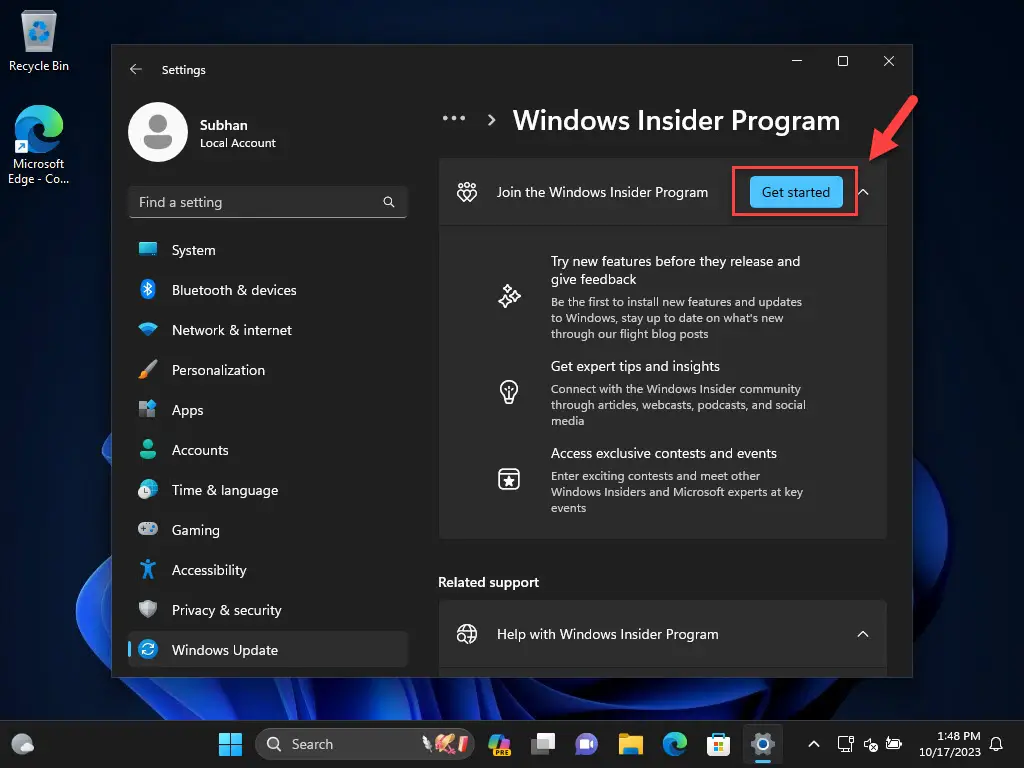Select Time & language in sidebar

[x=268, y=490]
